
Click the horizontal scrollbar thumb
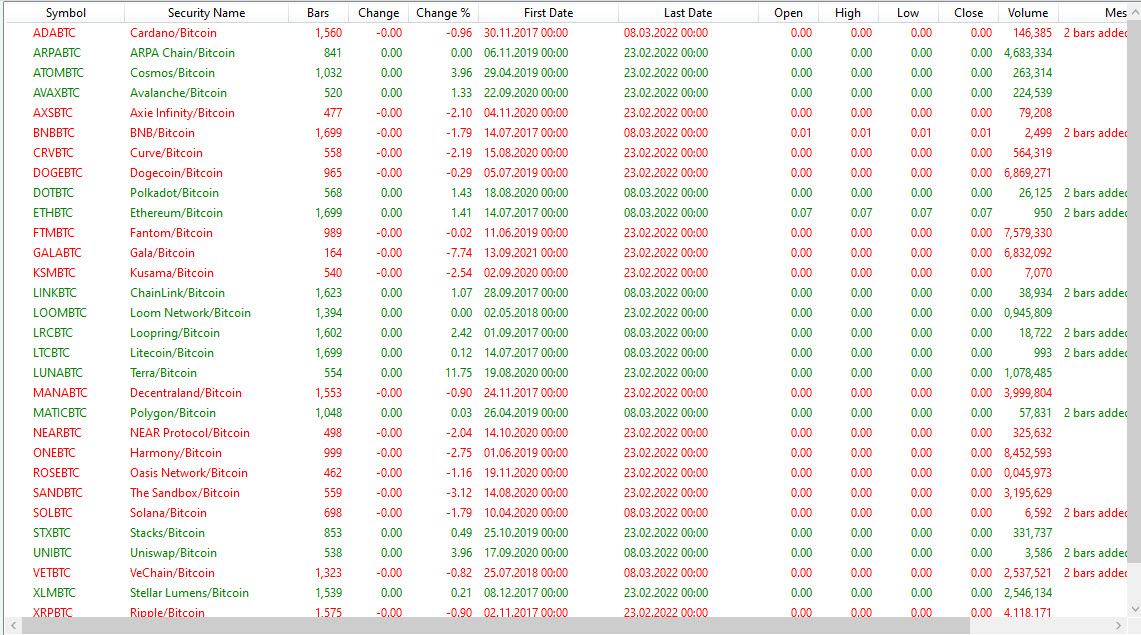click(496, 626)
